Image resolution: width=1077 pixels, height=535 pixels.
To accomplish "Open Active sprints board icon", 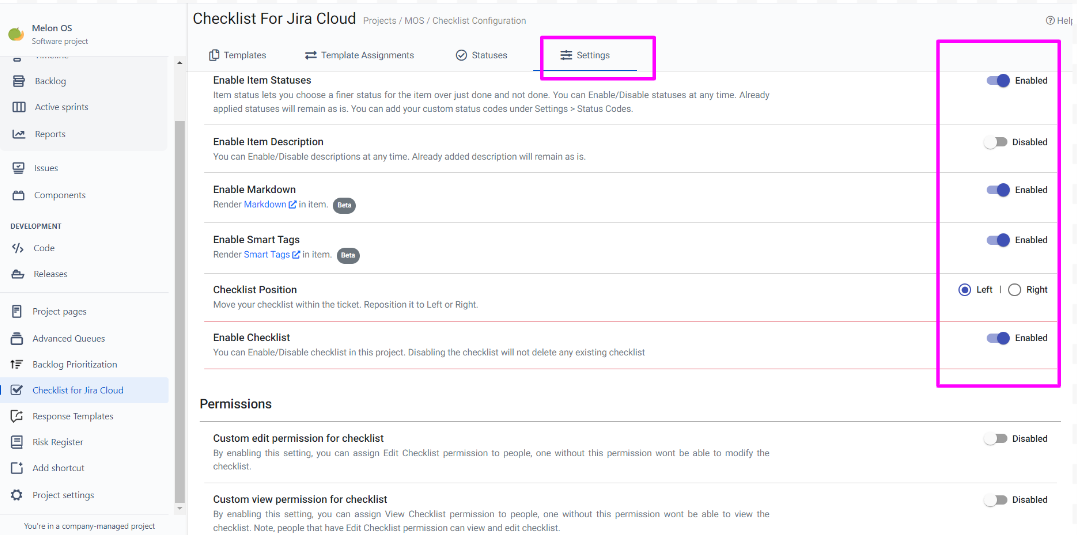I will (x=18, y=107).
